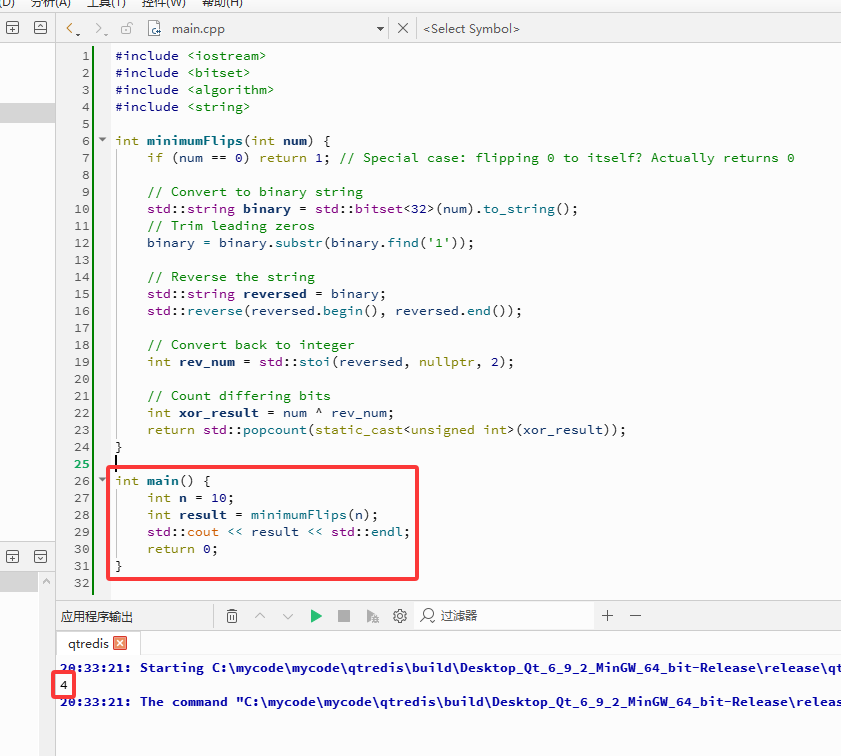Collapse the main function fold marker

102,480
